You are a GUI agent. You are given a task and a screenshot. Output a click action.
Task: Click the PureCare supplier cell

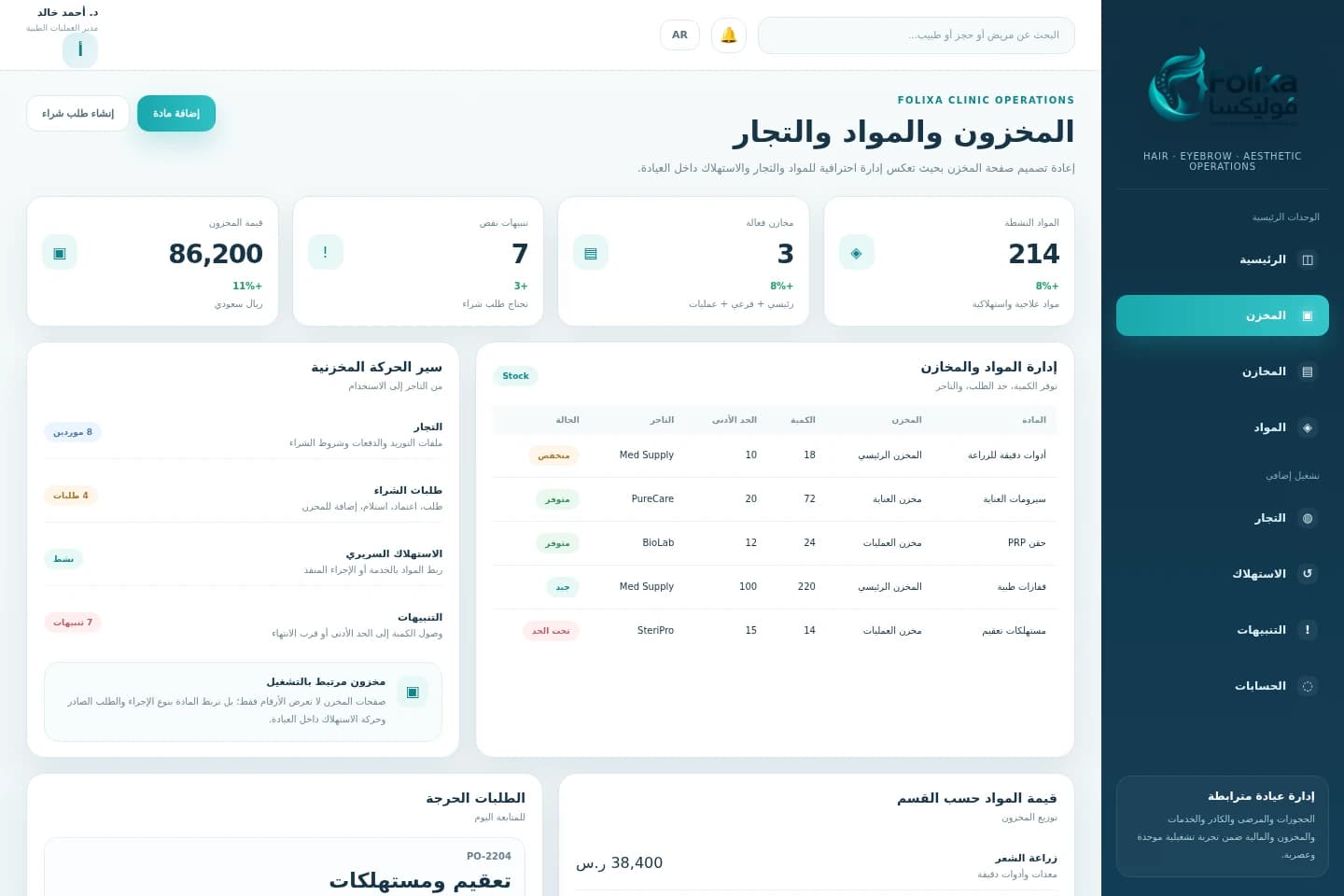pos(652,499)
